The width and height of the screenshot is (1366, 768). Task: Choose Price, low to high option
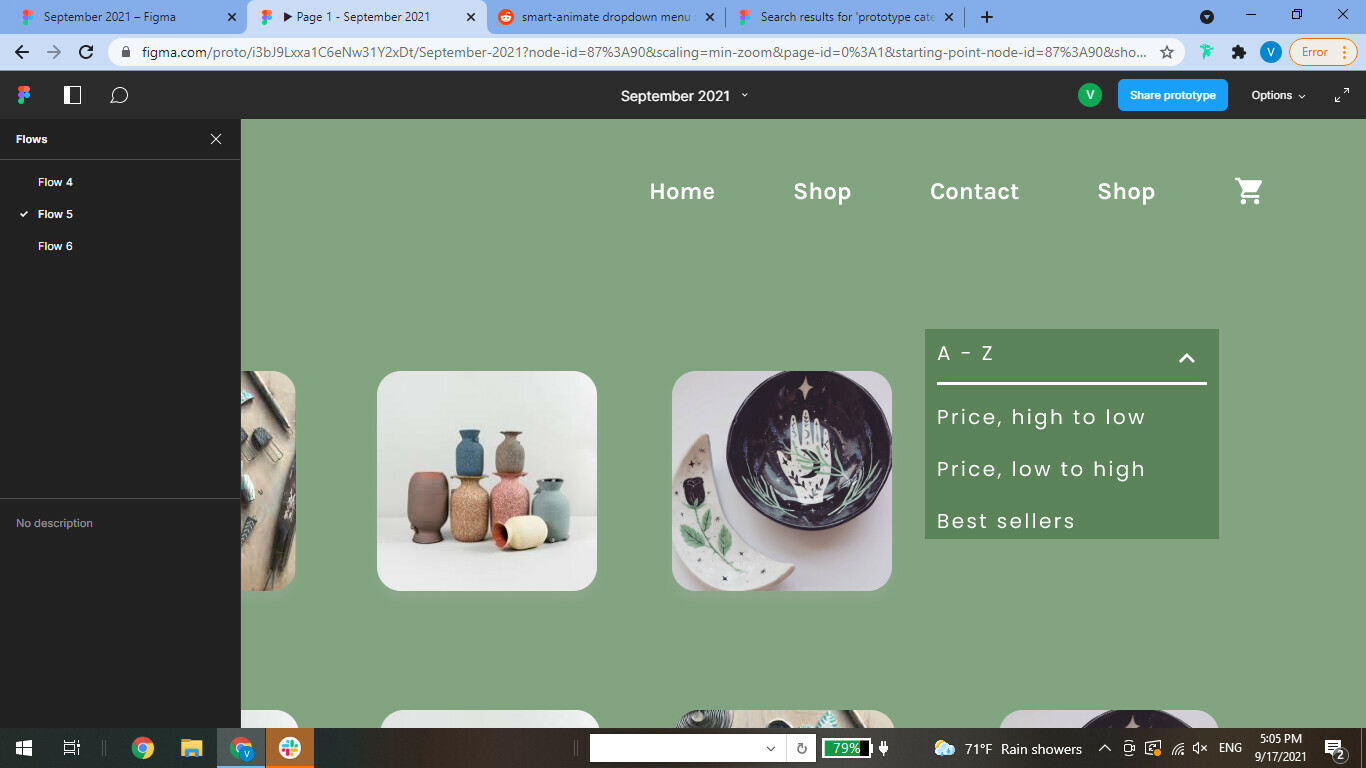[x=1040, y=470]
